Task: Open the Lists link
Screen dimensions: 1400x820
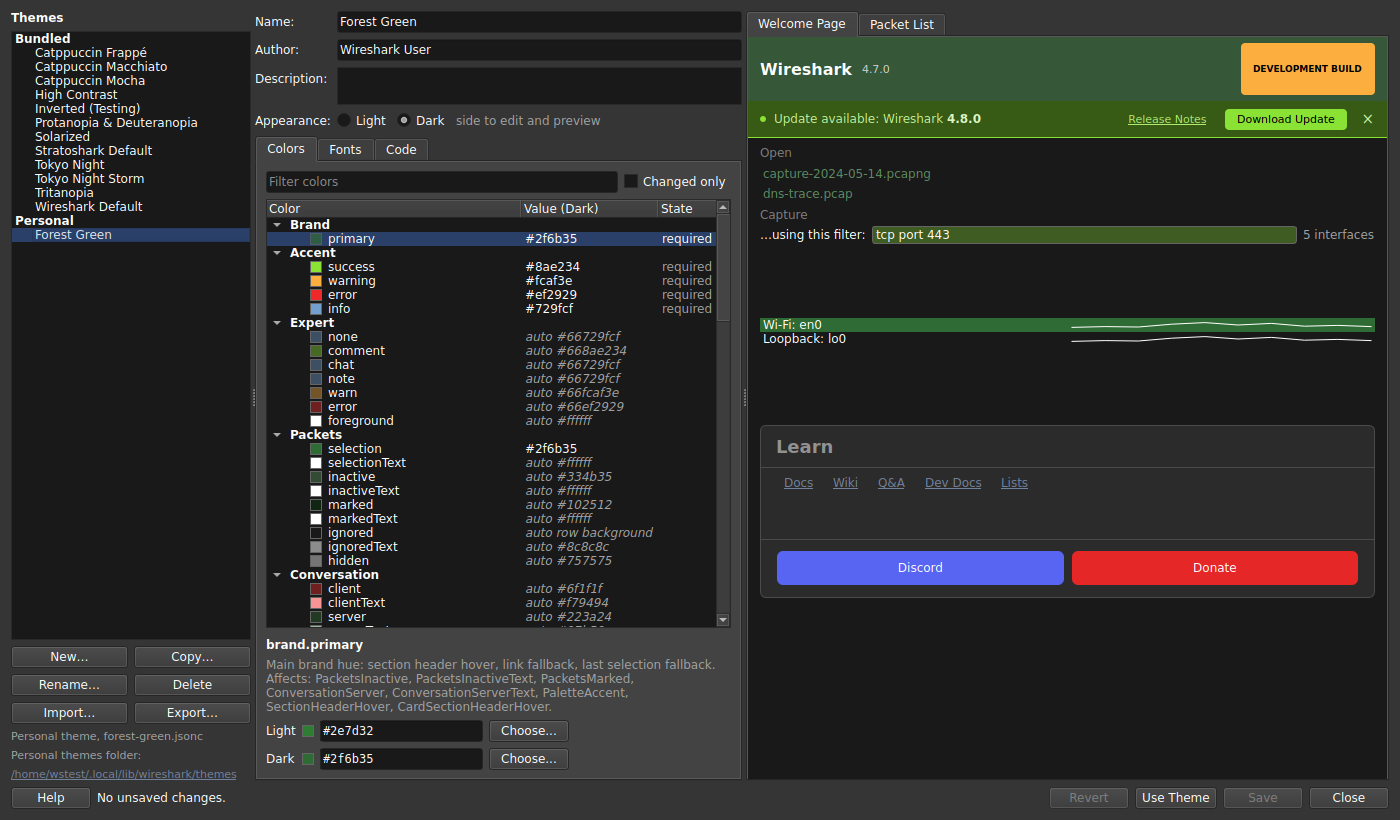Action: pos(1014,483)
